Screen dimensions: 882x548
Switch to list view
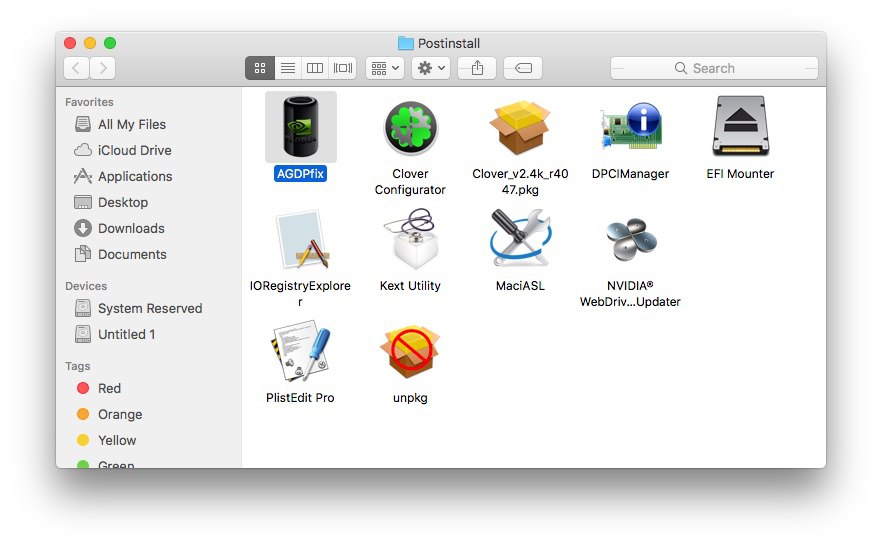pos(288,68)
